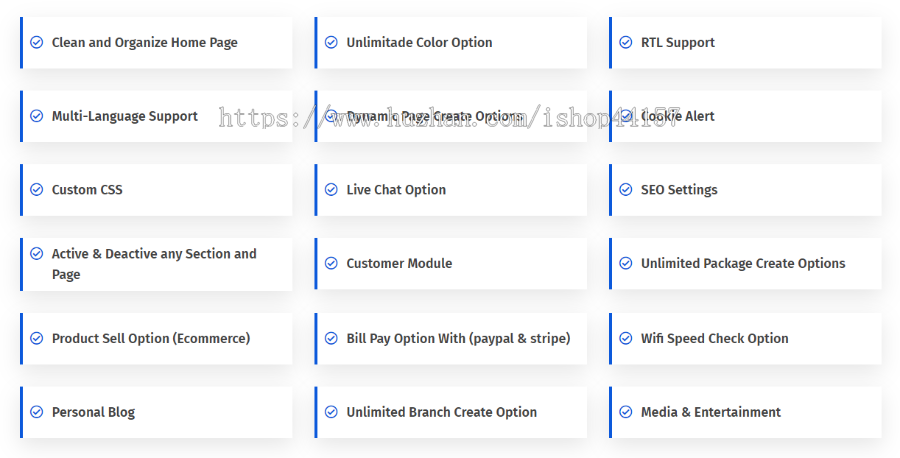Viewport: 900px width, 458px height.
Task: Click the check icon beside RTL Support
Action: pos(626,42)
